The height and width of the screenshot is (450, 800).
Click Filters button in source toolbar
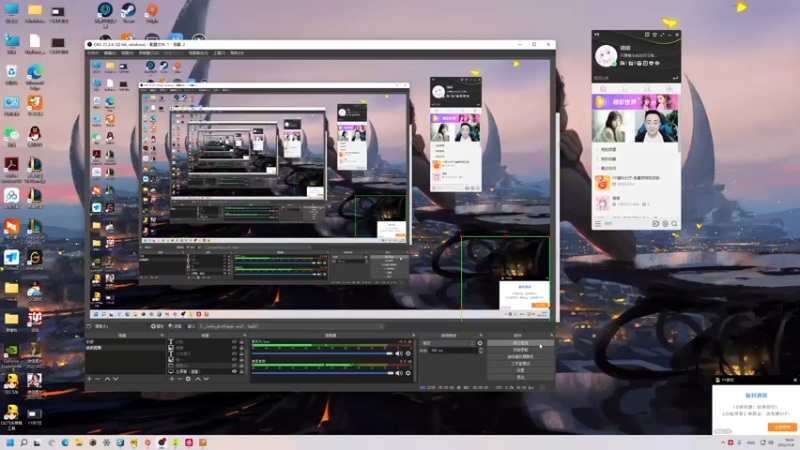point(175,326)
